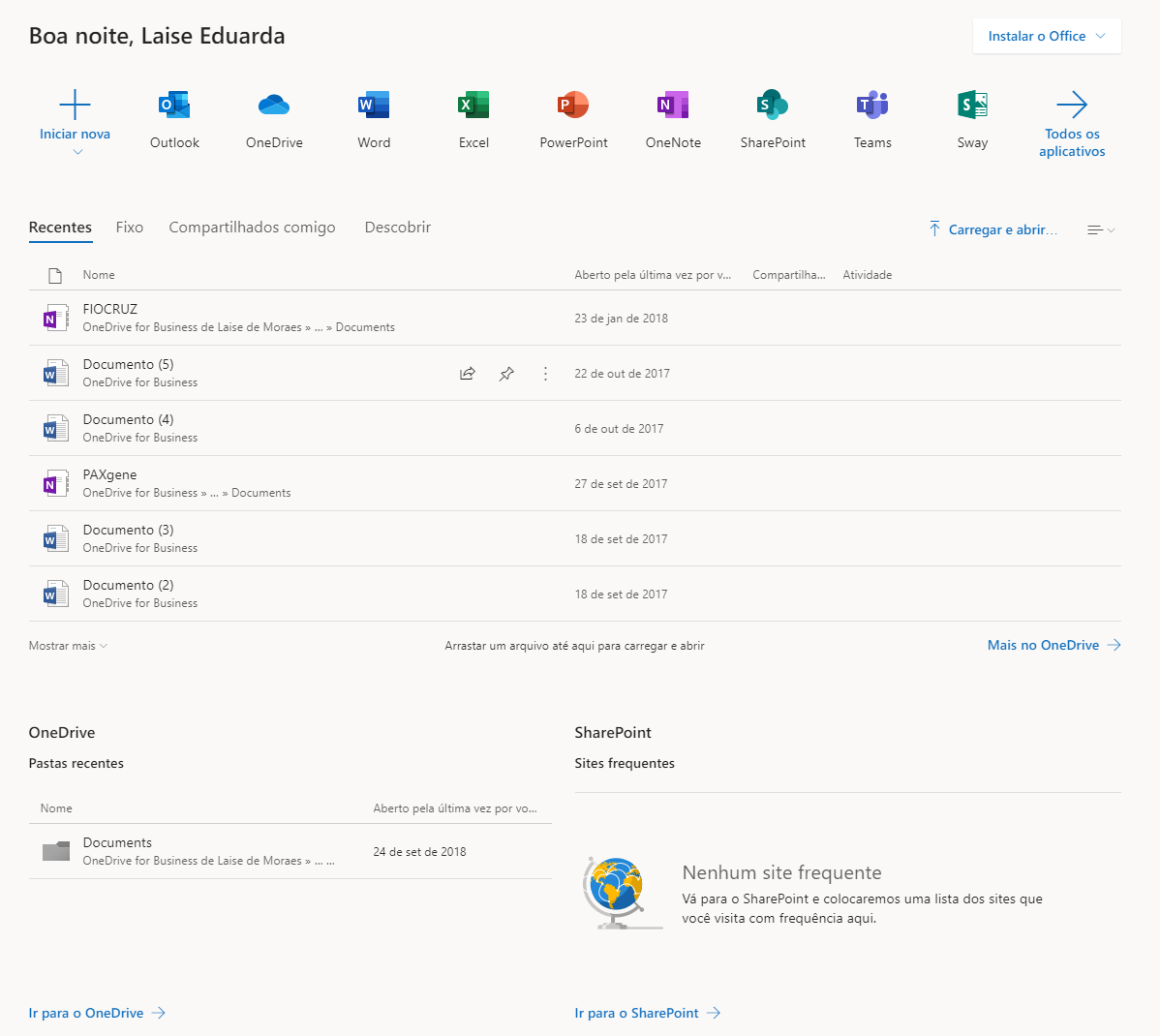Open Documento (4) file name
This screenshot has width=1160, height=1036.
pyautogui.click(x=128, y=419)
